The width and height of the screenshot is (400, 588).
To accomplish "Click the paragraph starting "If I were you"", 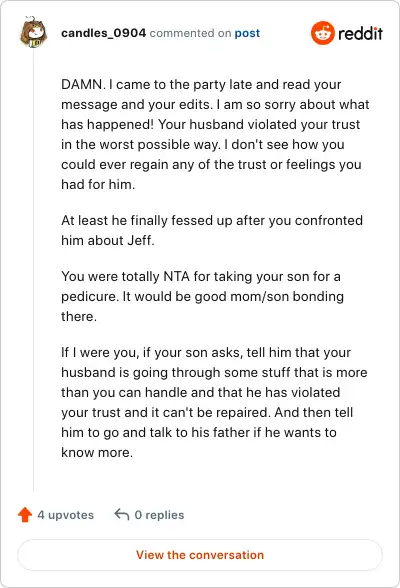I will [214, 402].
